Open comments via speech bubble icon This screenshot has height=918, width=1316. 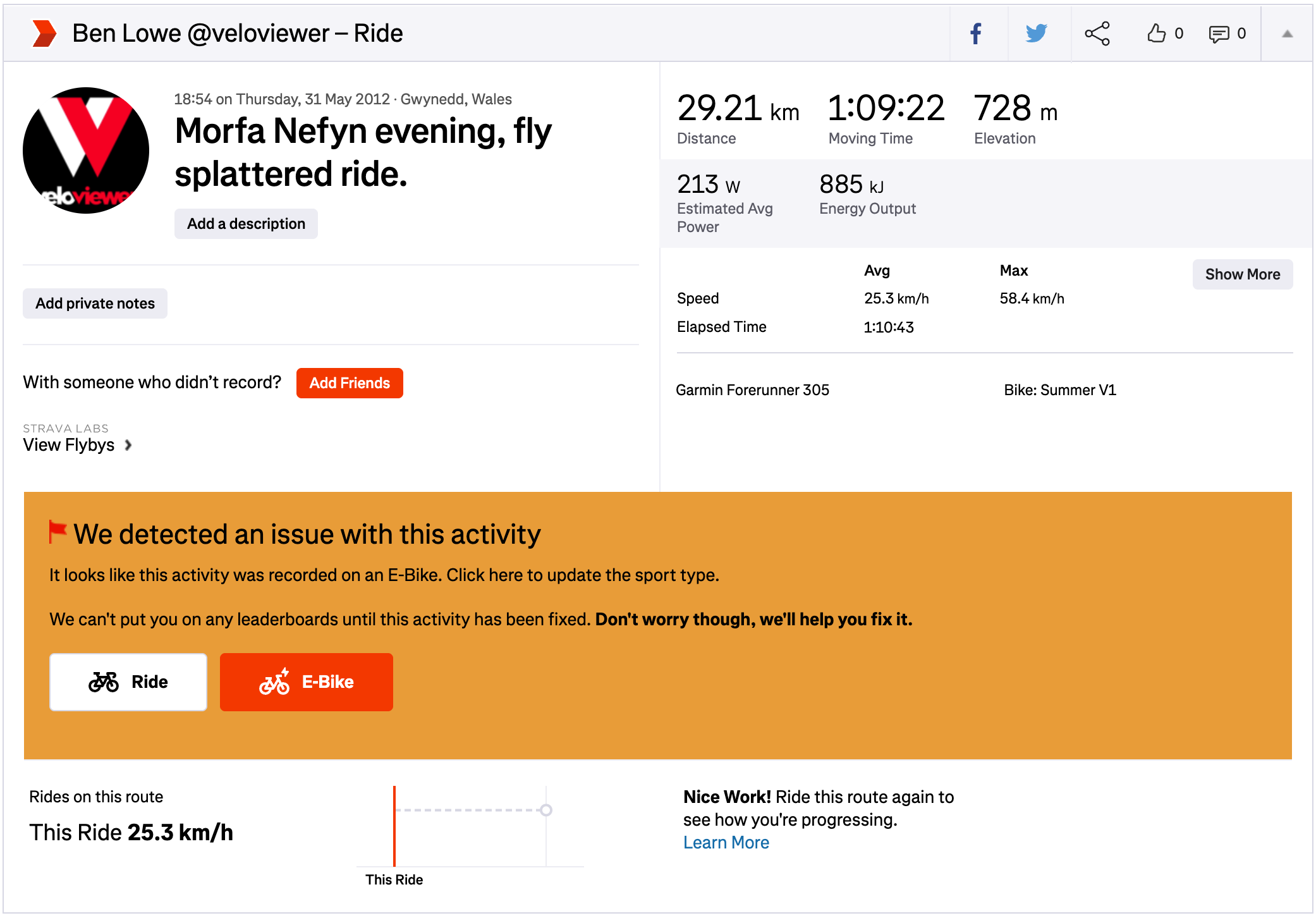(1219, 34)
